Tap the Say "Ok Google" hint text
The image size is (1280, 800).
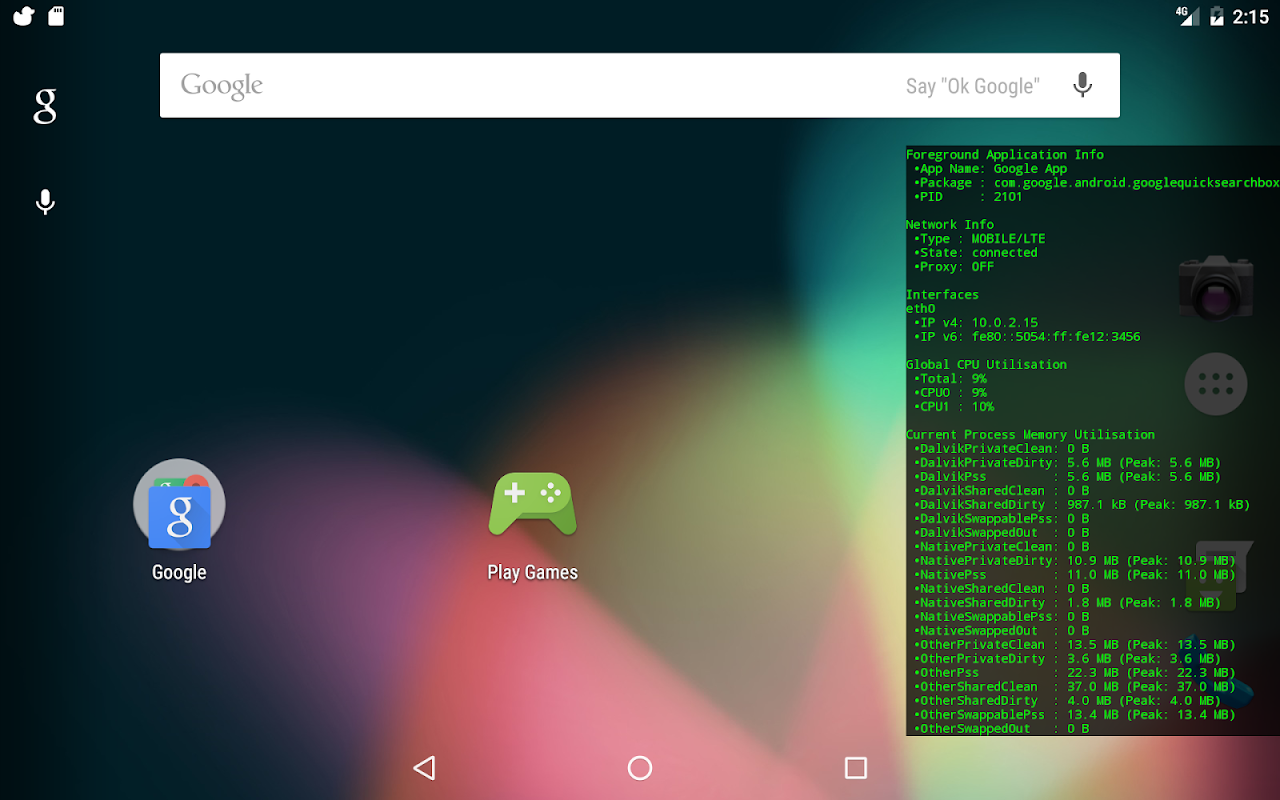point(973,86)
